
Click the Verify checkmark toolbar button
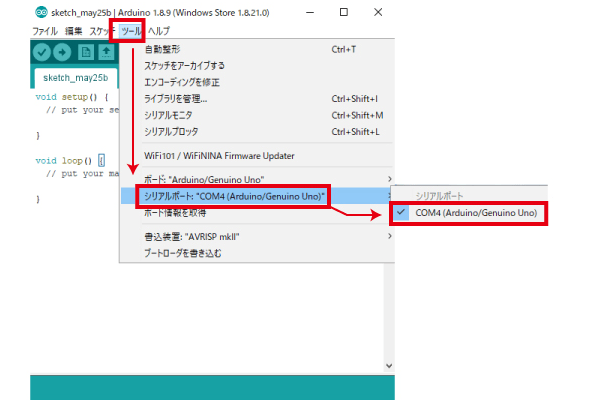(x=42, y=52)
